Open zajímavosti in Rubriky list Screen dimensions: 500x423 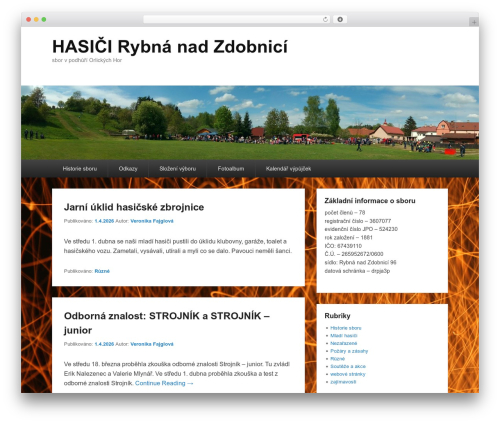click(343, 382)
